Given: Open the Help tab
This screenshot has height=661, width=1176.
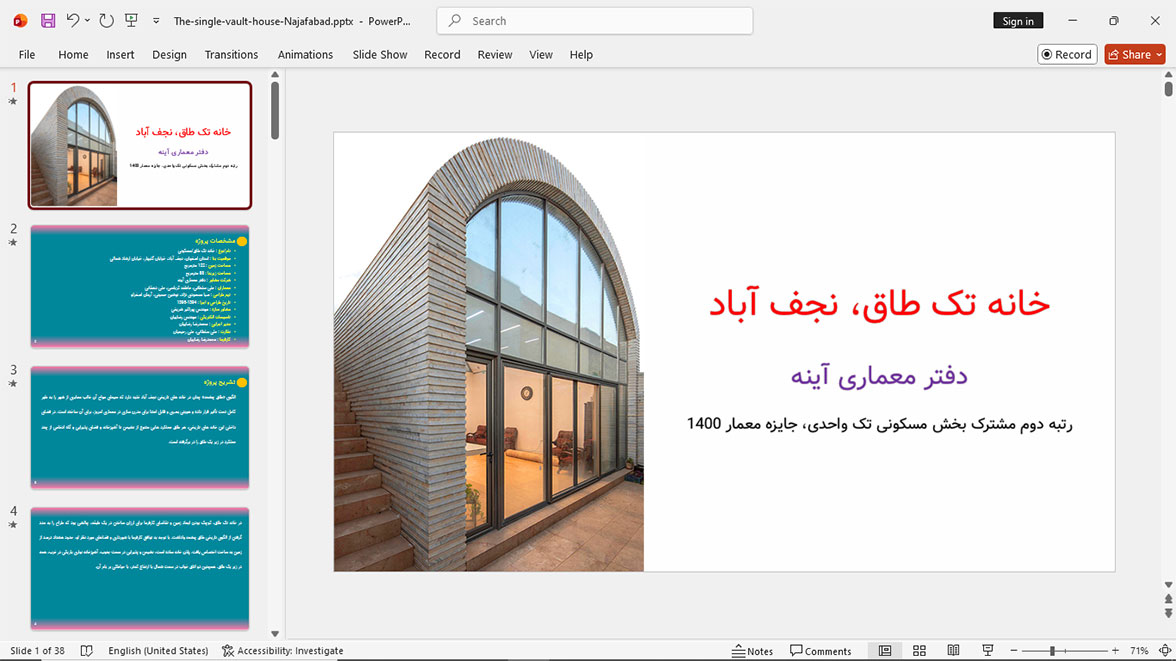Looking at the screenshot, I should (x=581, y=55).
